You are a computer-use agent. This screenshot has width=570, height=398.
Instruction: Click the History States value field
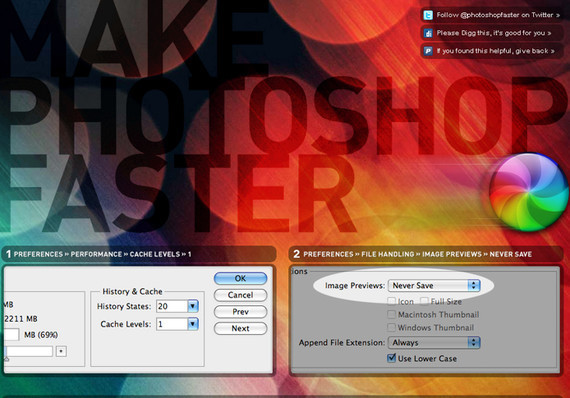pyautogui.click(x=172, y=306)
